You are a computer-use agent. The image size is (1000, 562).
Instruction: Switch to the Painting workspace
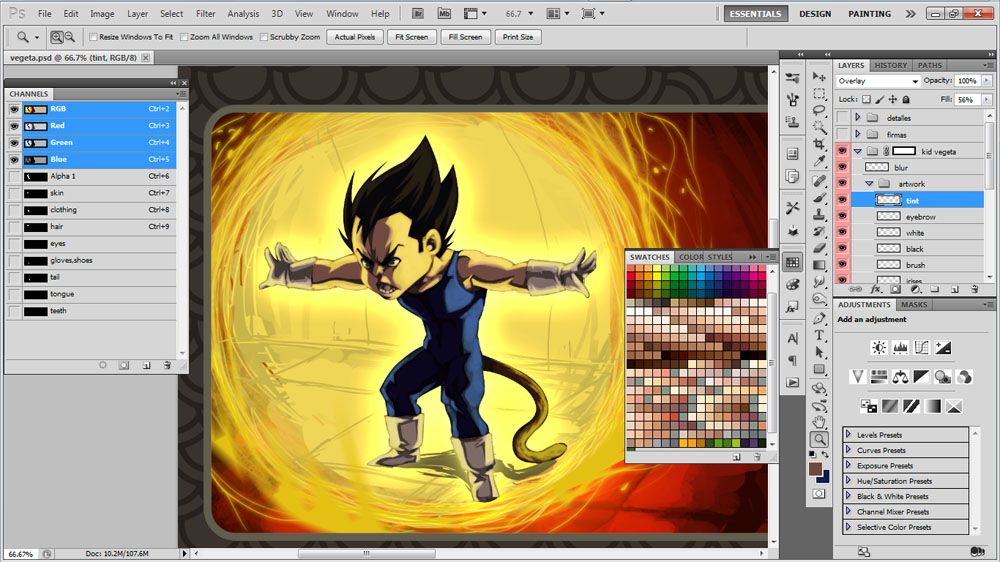(869, 13)
